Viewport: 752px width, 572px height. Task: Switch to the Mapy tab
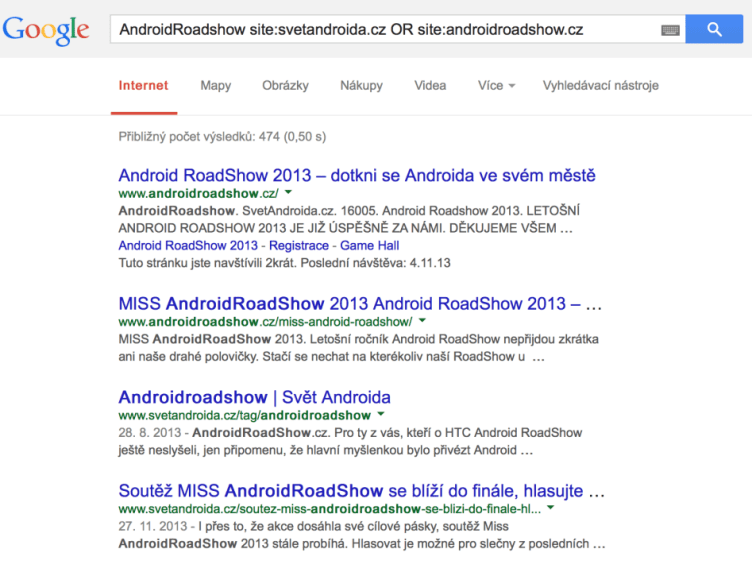click(216, 85)
